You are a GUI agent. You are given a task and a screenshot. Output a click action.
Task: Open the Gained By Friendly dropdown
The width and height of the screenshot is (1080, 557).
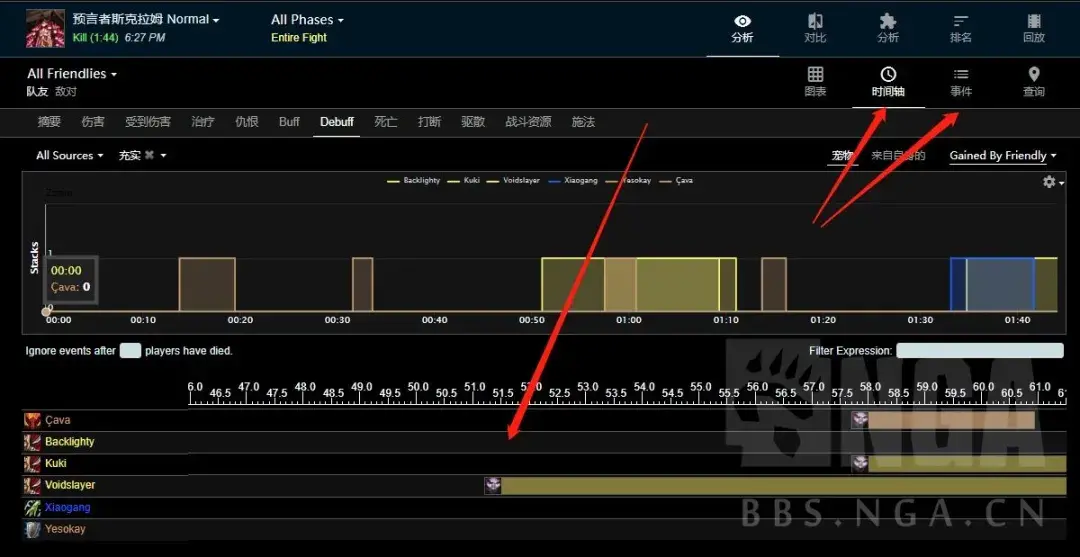[x=1003, y=156]
